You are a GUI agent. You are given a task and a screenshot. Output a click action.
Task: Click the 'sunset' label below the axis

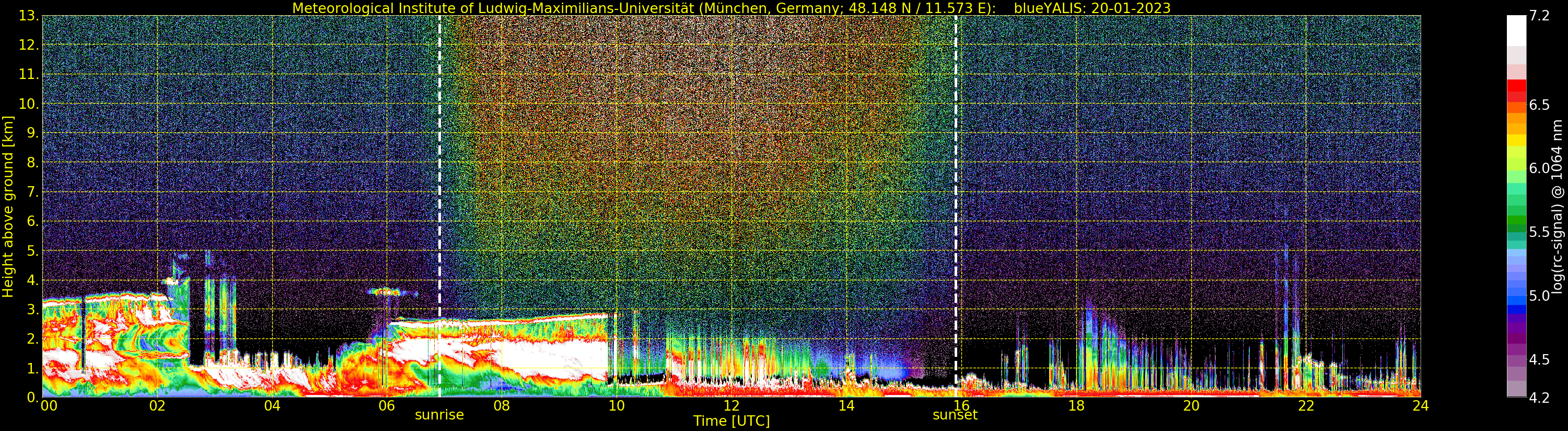click(955, 415)
